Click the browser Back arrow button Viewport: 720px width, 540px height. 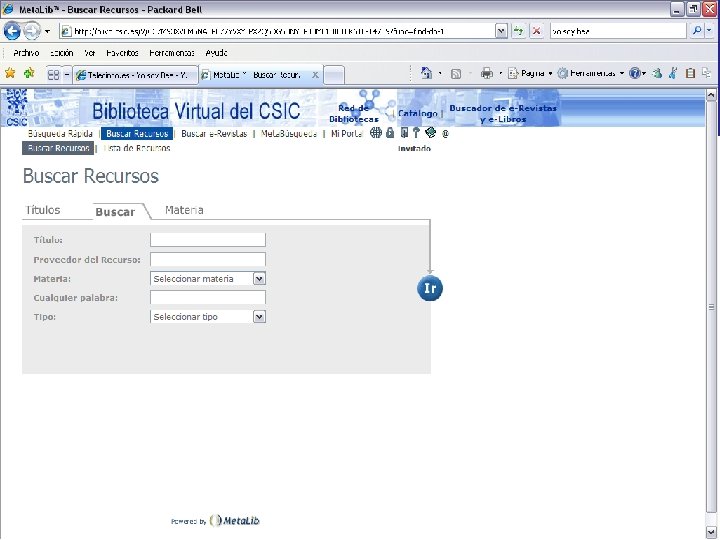(x=12, y=31)
